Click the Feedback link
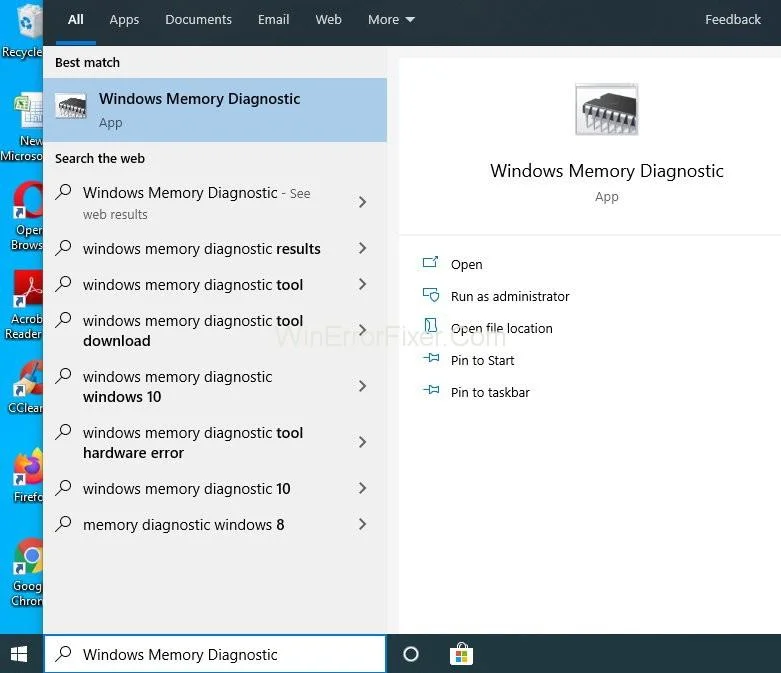781x673 pixels. tap(733, 20)
